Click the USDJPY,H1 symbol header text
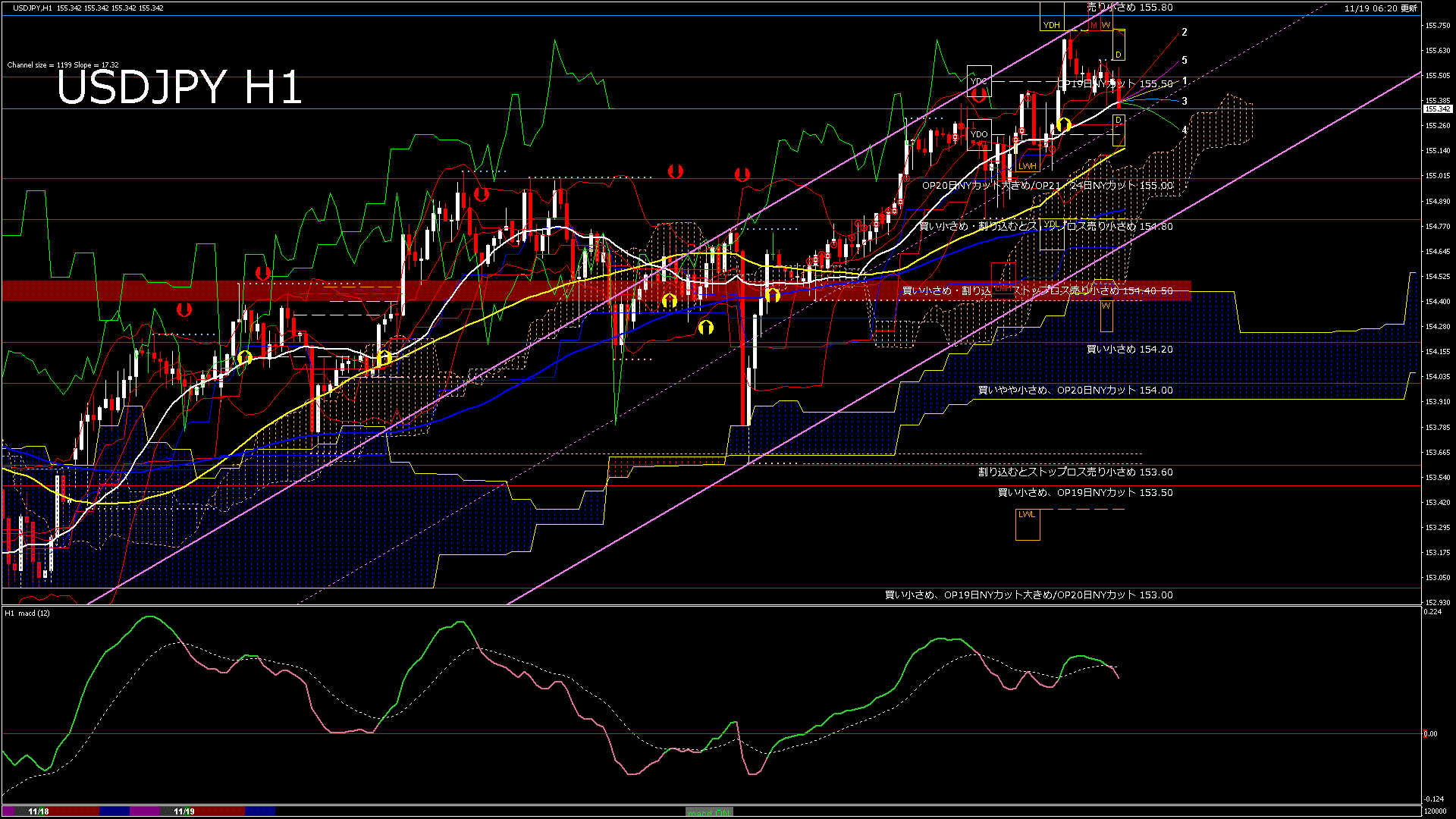The image size is (1456, 819). (x=33, y=8)
